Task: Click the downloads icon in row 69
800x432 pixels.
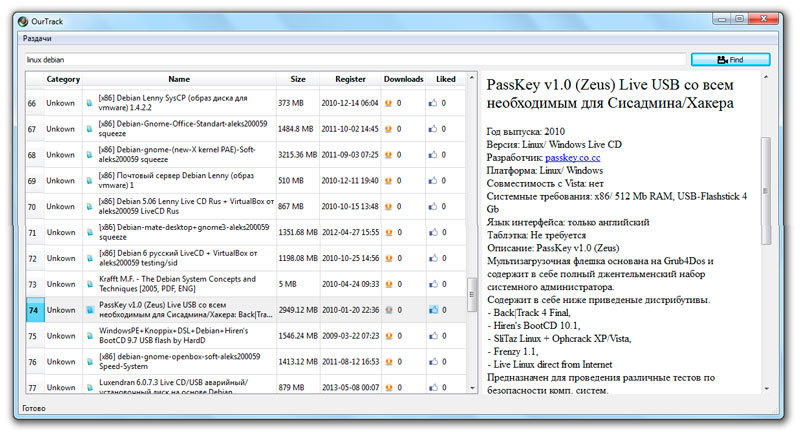Action: coord(388,181)
